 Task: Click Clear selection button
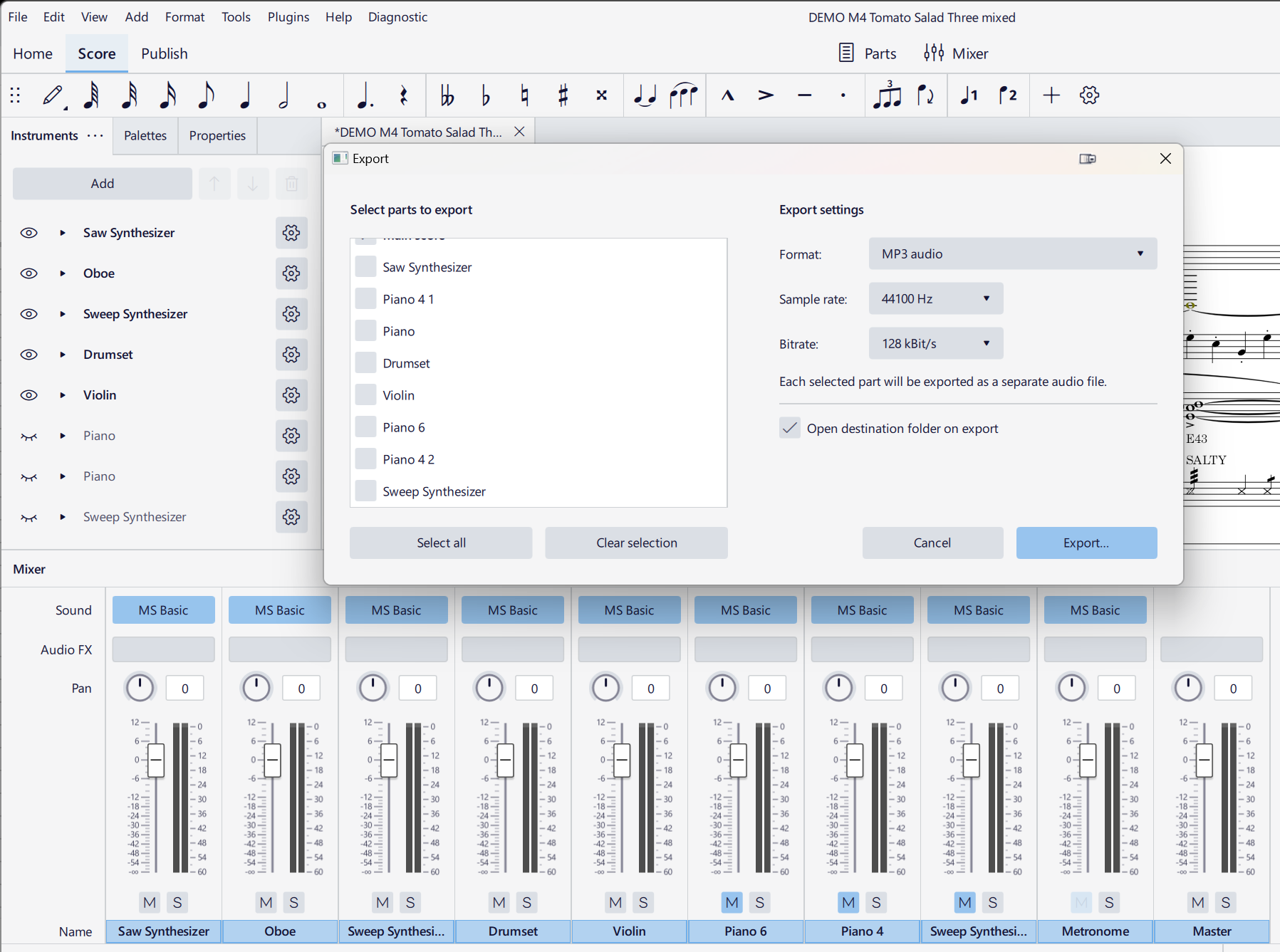[637, 543]
